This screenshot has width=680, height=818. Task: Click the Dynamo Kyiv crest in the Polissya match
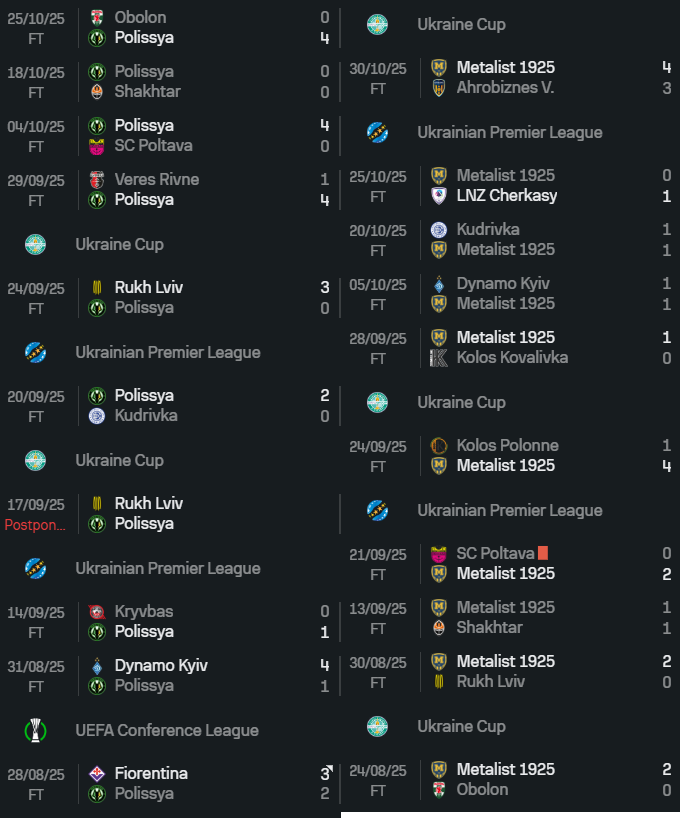[x=97, y=666]
